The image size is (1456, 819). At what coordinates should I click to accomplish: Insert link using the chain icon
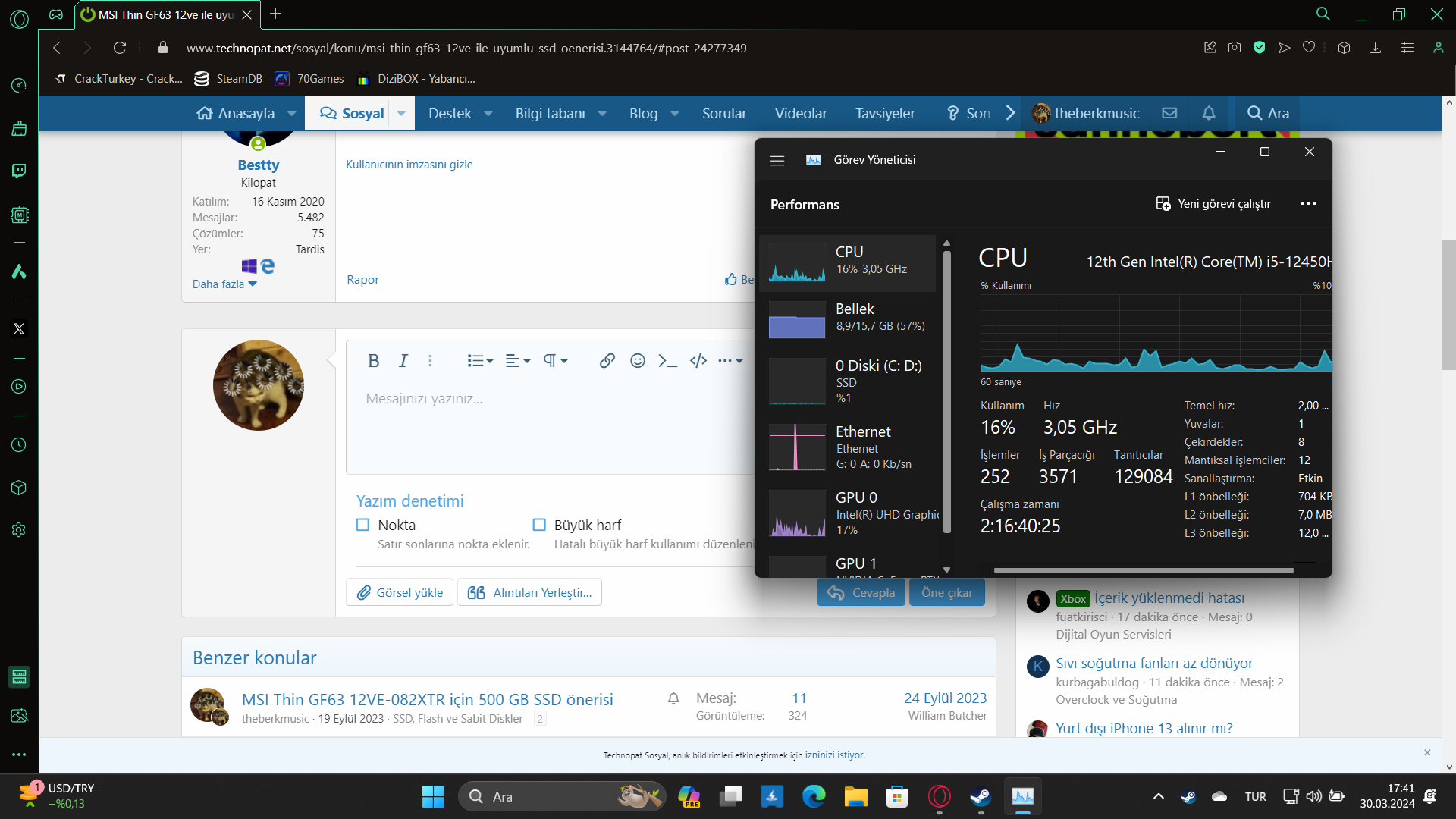point(607,361)
